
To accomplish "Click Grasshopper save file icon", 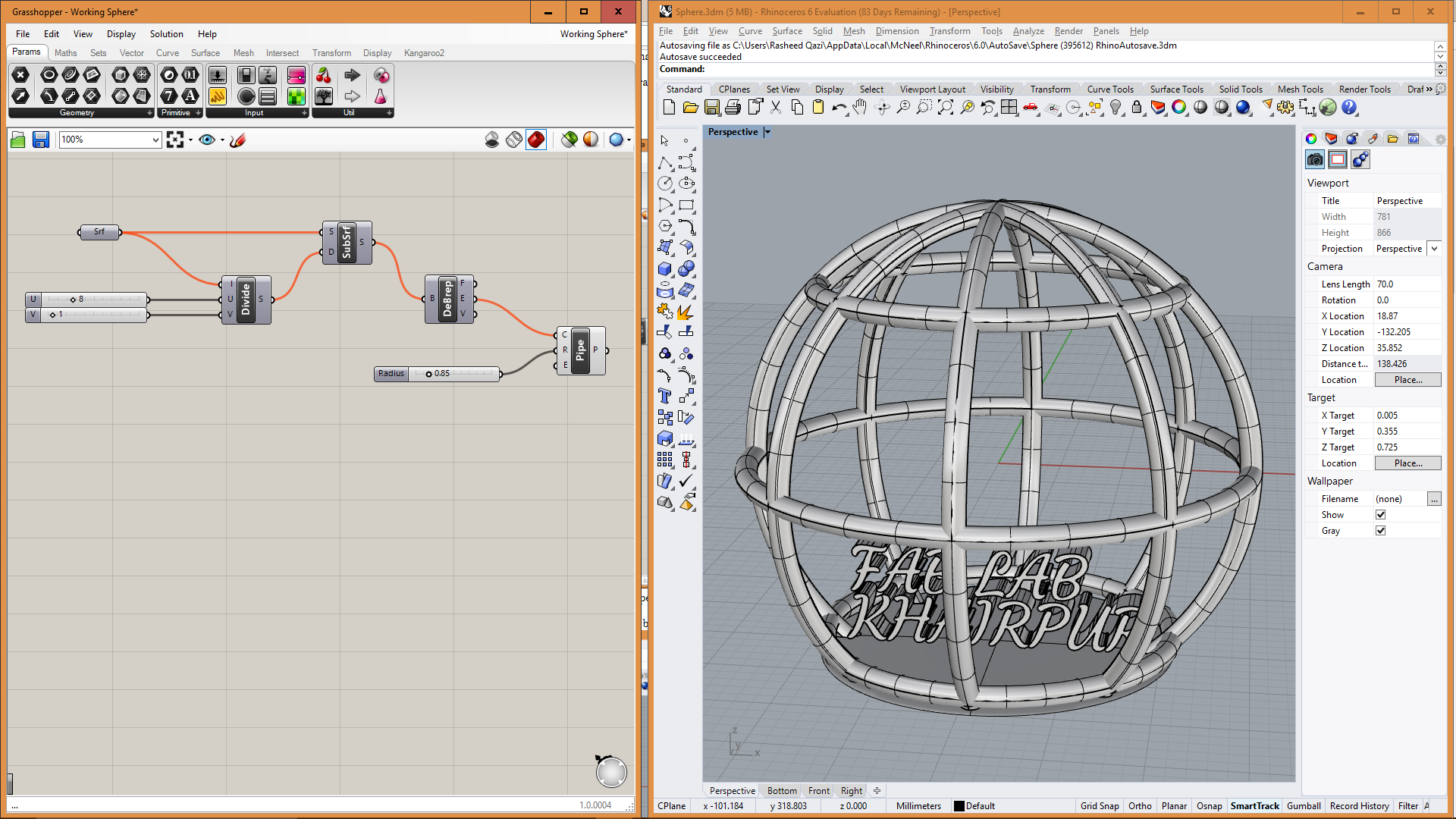I will [41, 140].
